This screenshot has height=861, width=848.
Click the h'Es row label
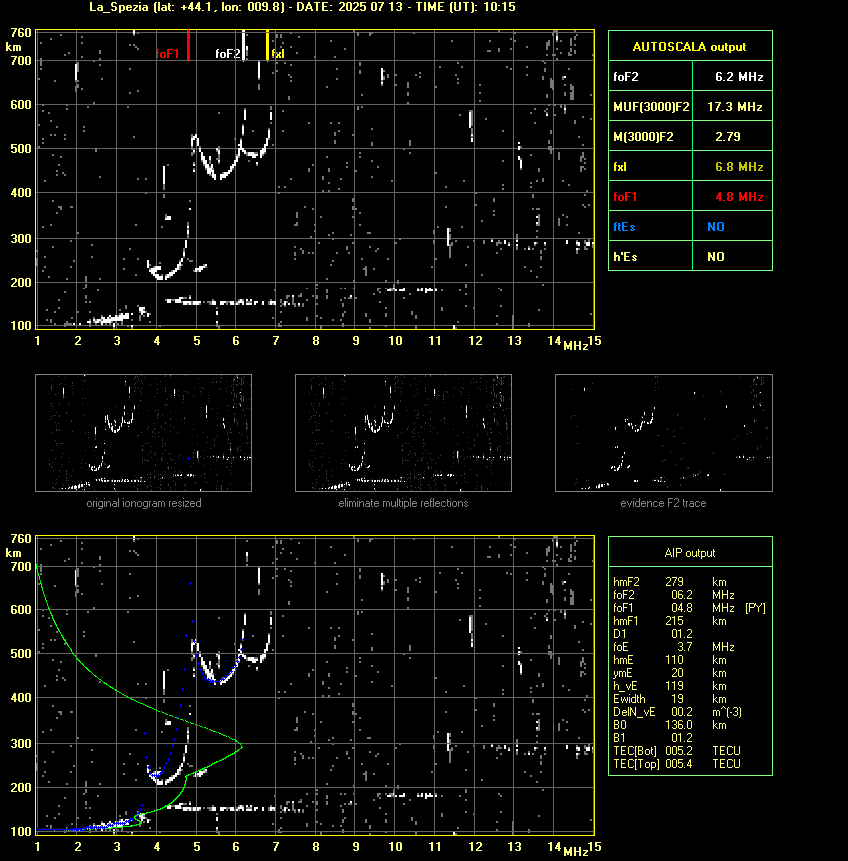(625, 256)
